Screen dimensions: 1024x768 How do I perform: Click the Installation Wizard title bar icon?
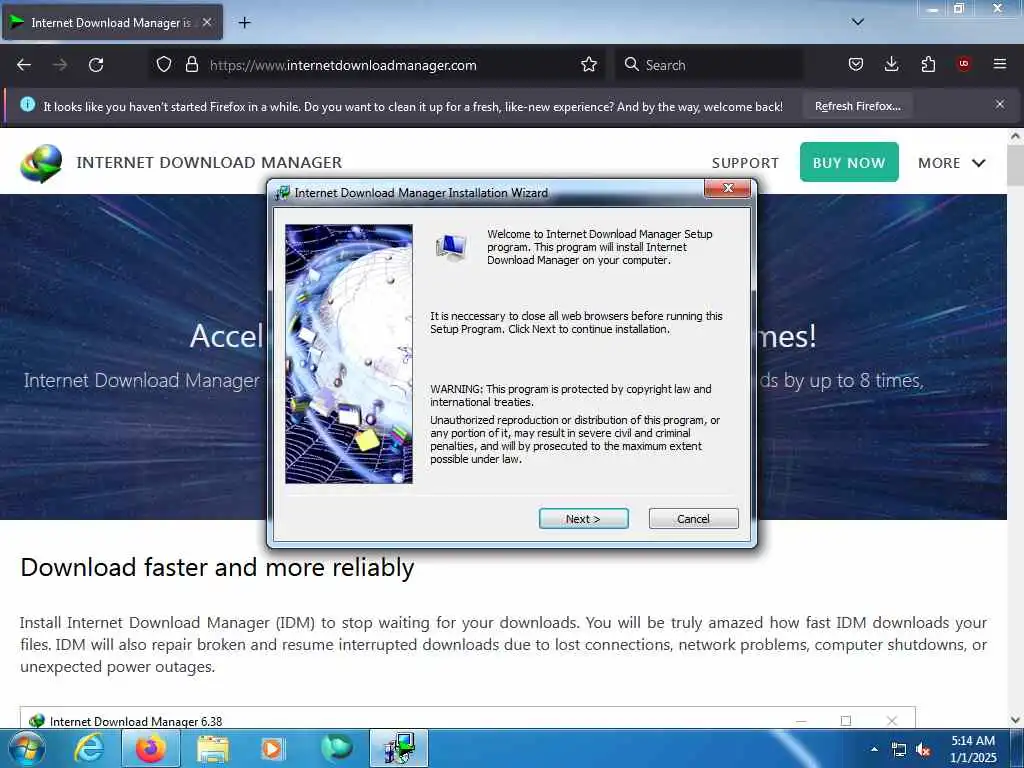coord(282,193)
